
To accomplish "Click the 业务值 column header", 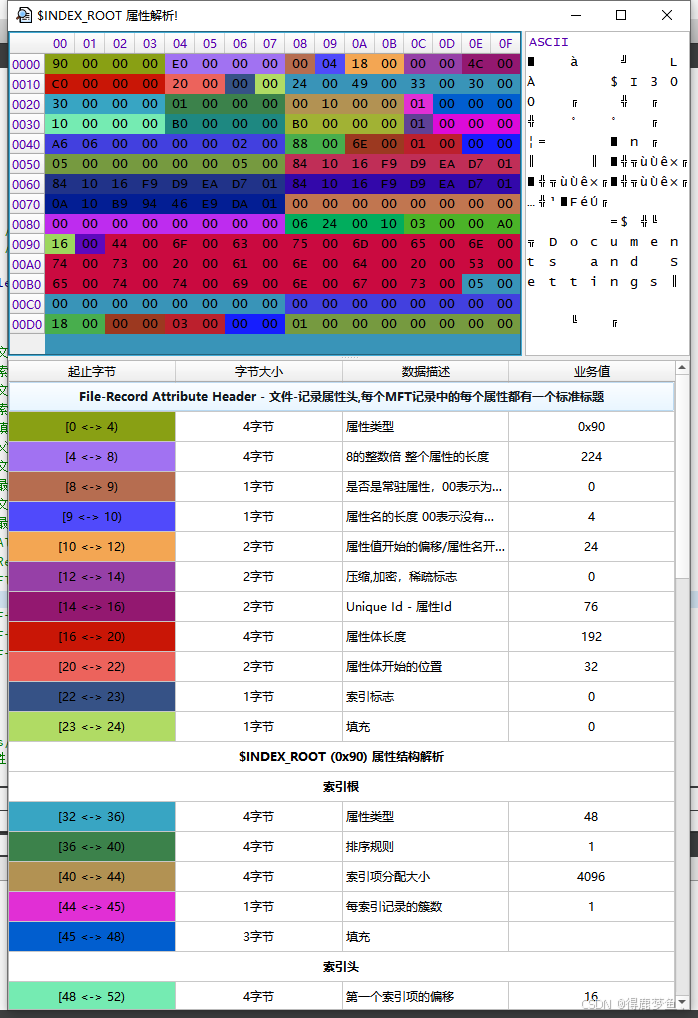I will click(592, 371).
